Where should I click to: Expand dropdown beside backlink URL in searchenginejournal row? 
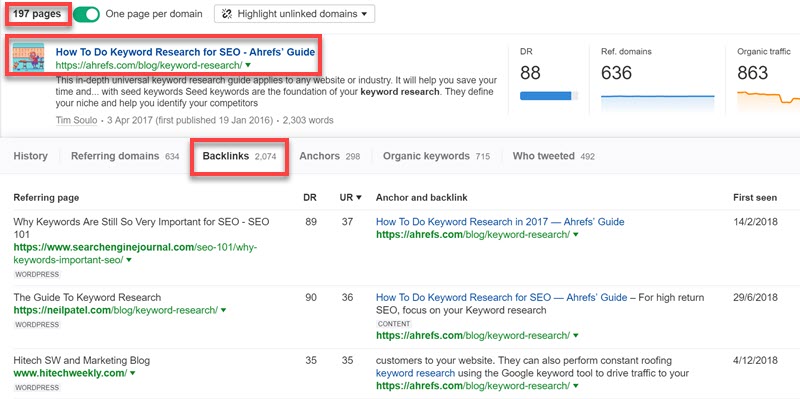coord(576,235)
